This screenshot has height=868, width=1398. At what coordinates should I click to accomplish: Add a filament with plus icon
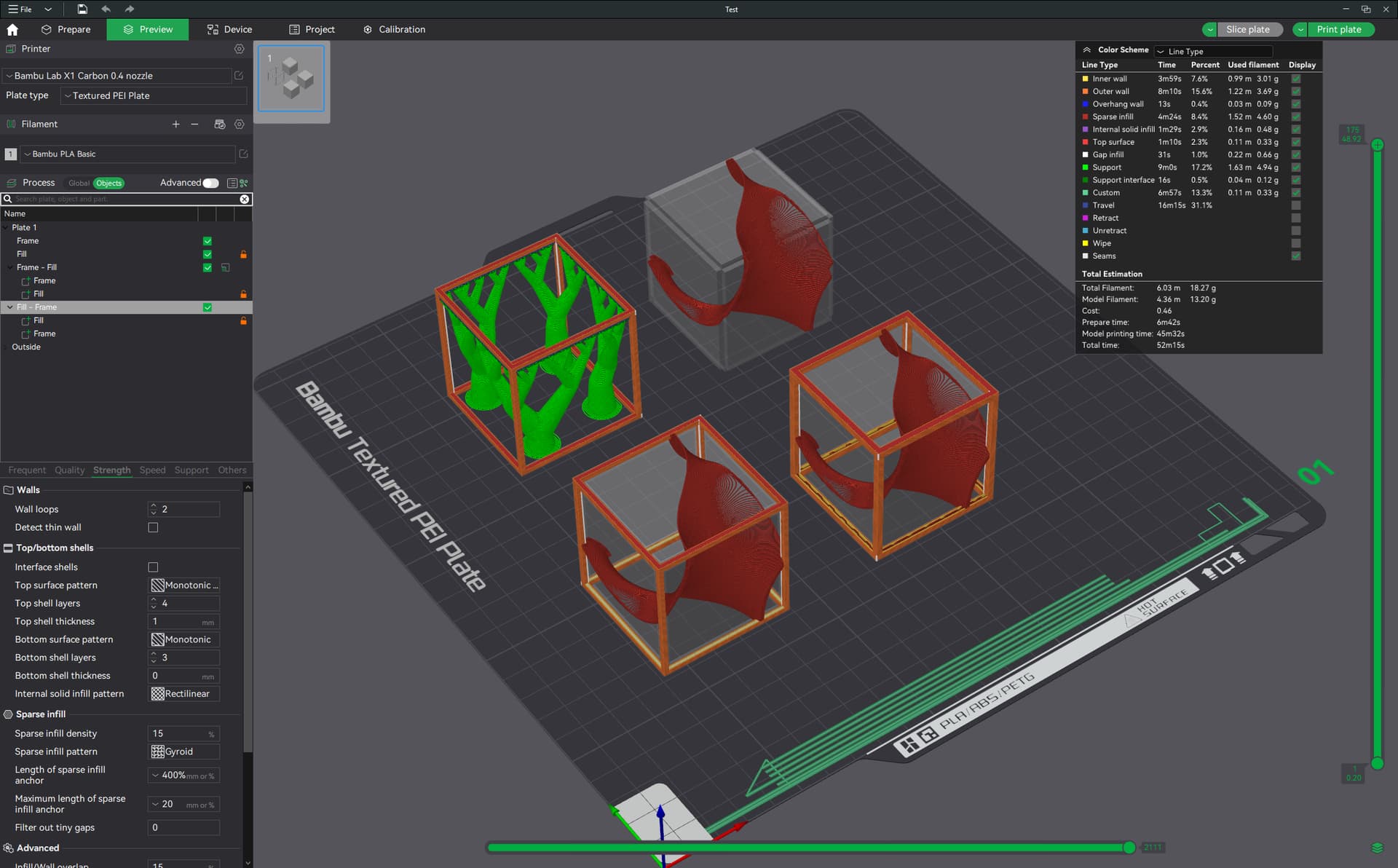coord(175,125)
